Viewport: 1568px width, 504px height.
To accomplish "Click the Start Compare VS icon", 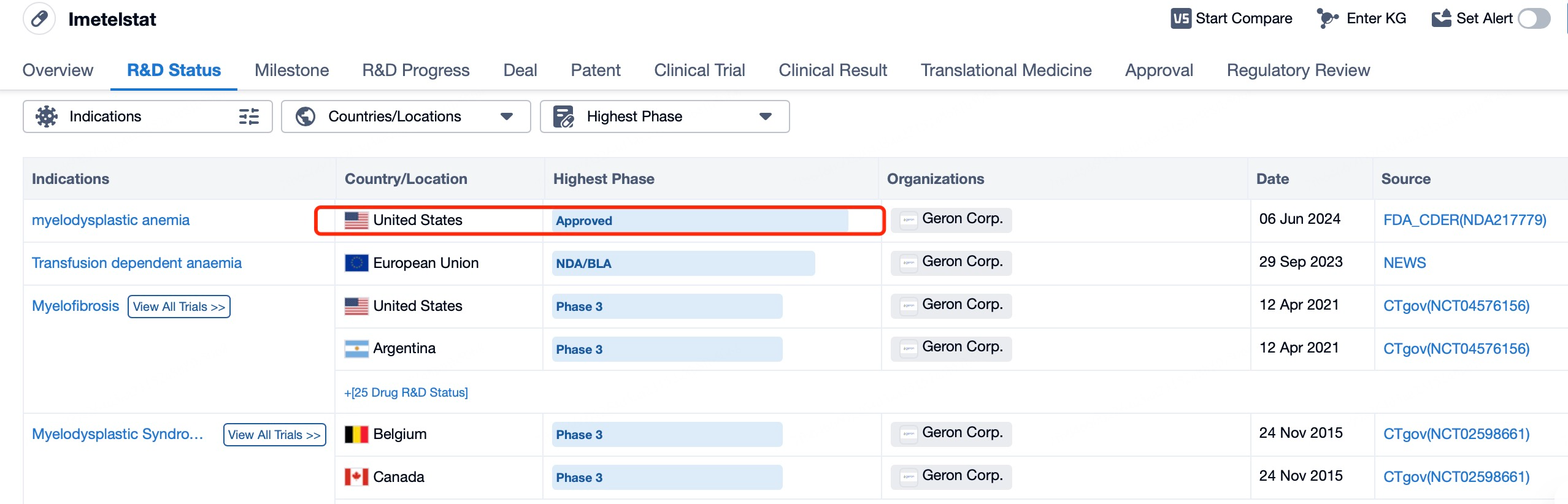I will point(1180,19).
